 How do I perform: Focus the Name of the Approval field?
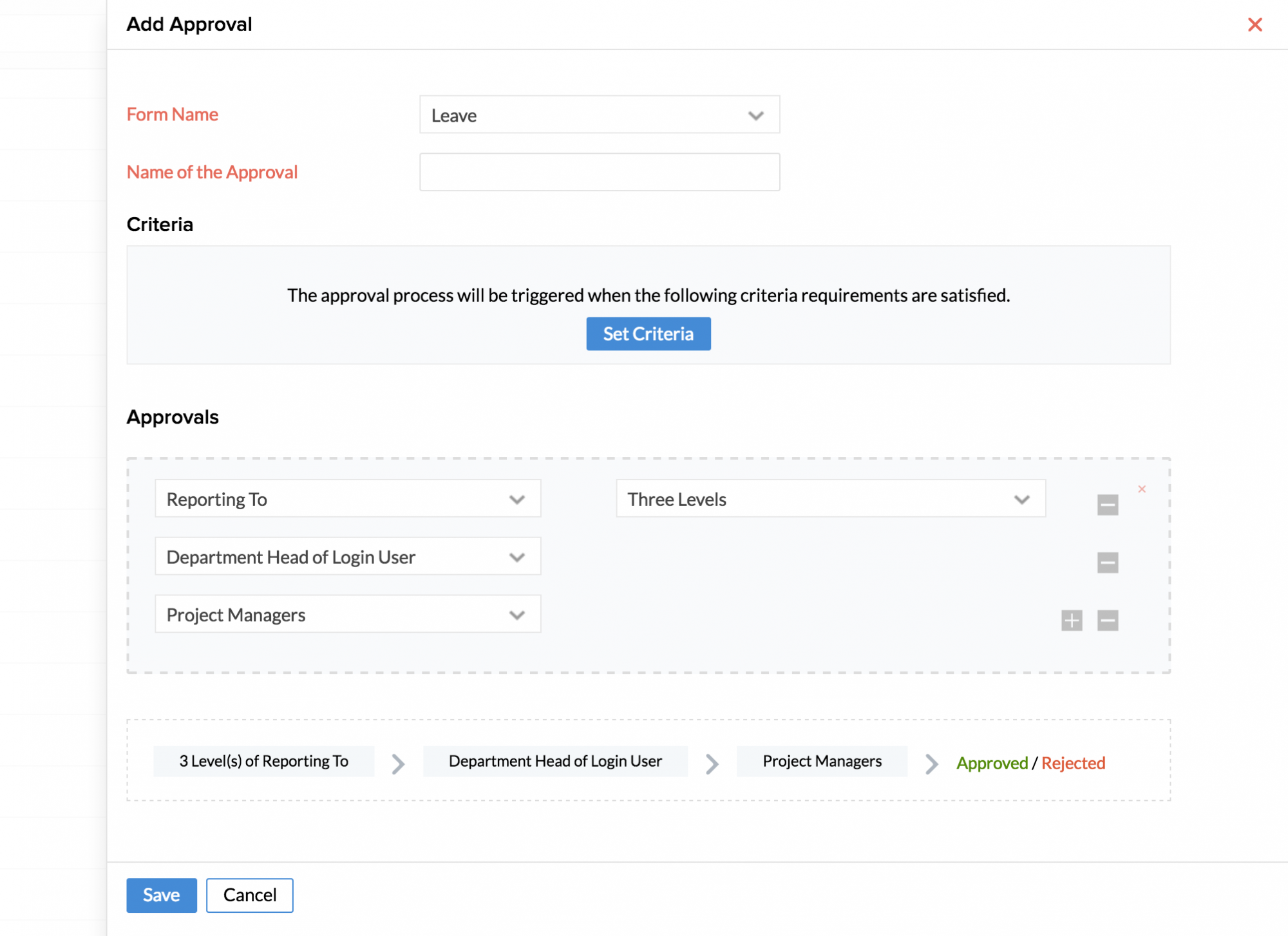pyautogui.click(x=599, y=173)
